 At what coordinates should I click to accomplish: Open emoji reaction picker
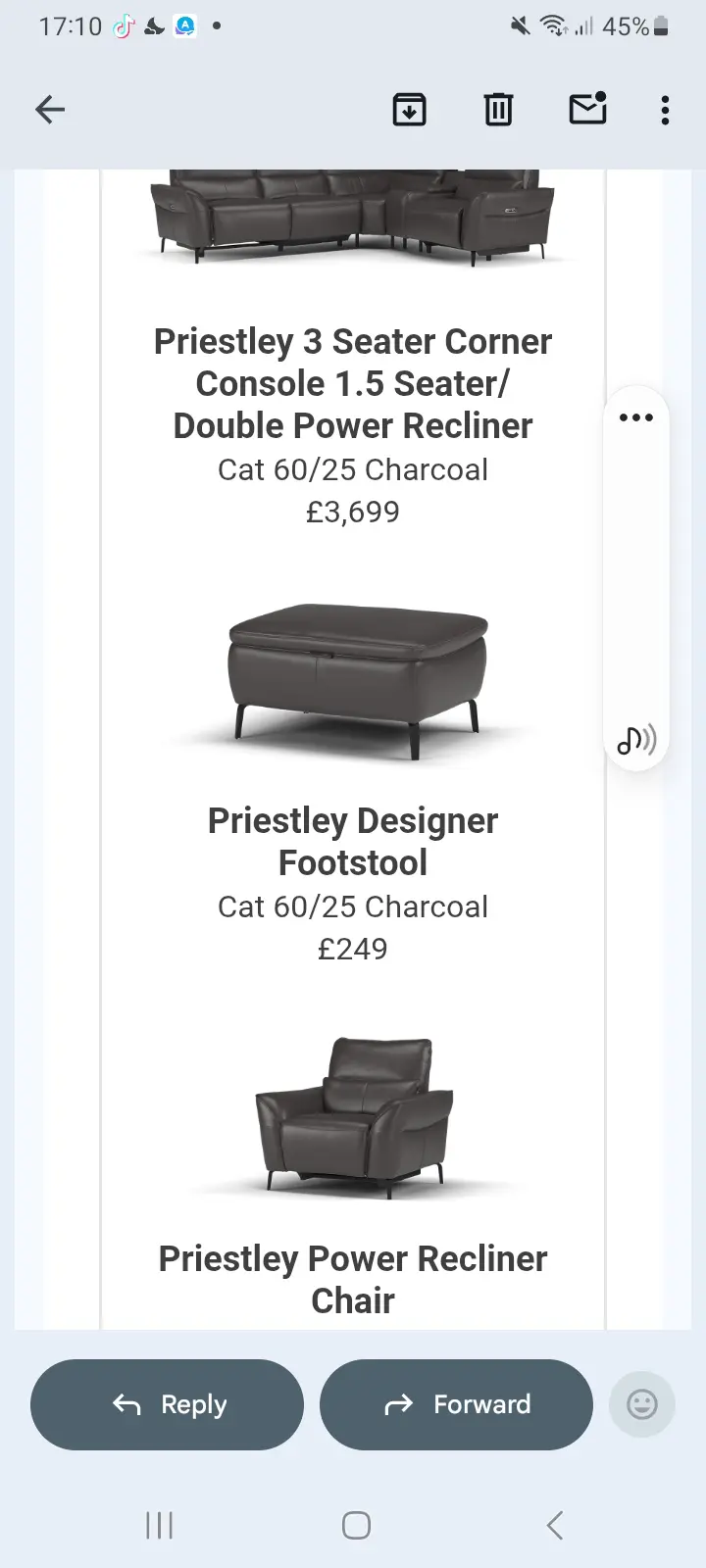pos(642,1404)
